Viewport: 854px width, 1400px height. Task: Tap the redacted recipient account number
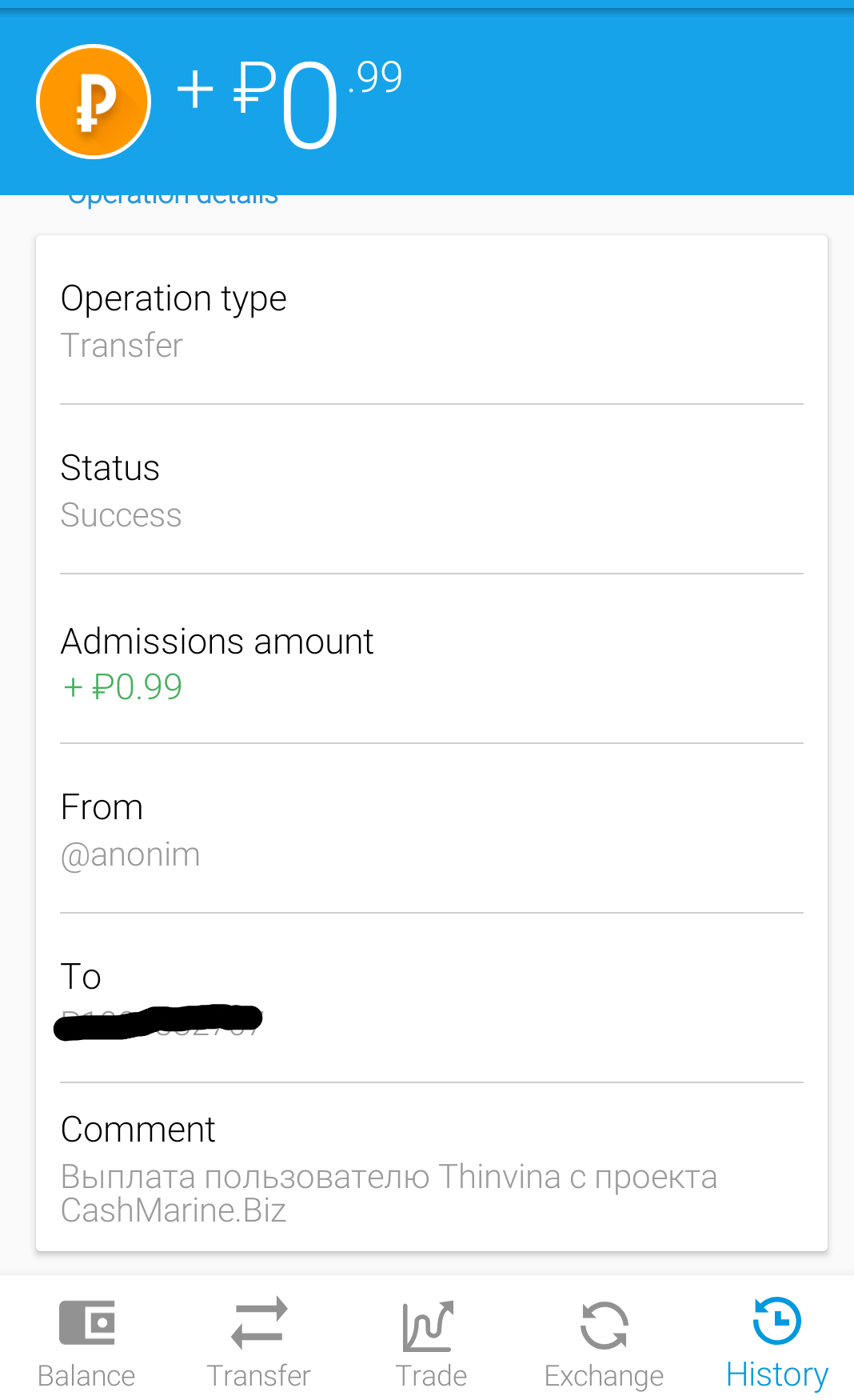pyautogui.click(x=158, y=1022)
